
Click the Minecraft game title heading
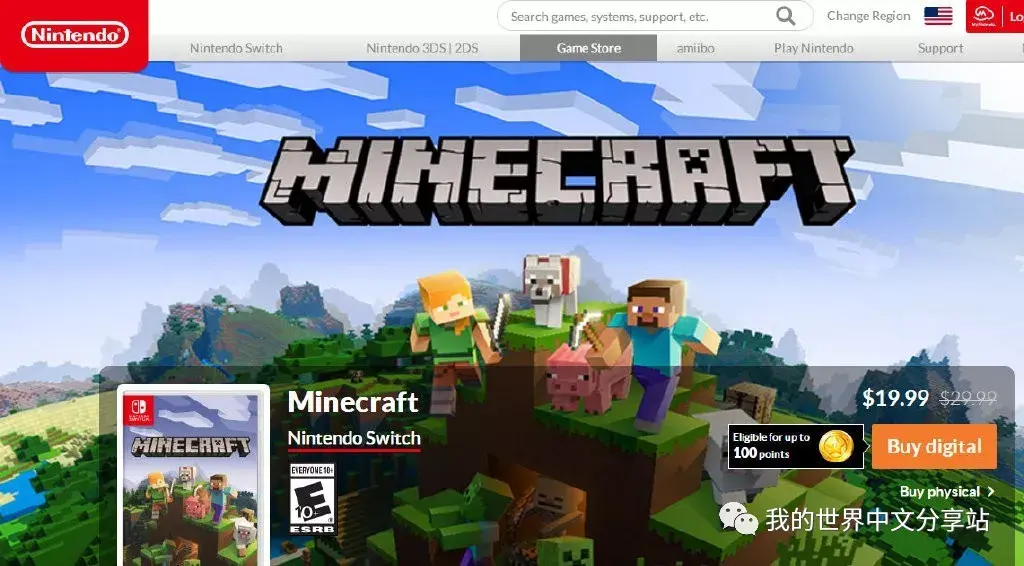click(353, 401)
